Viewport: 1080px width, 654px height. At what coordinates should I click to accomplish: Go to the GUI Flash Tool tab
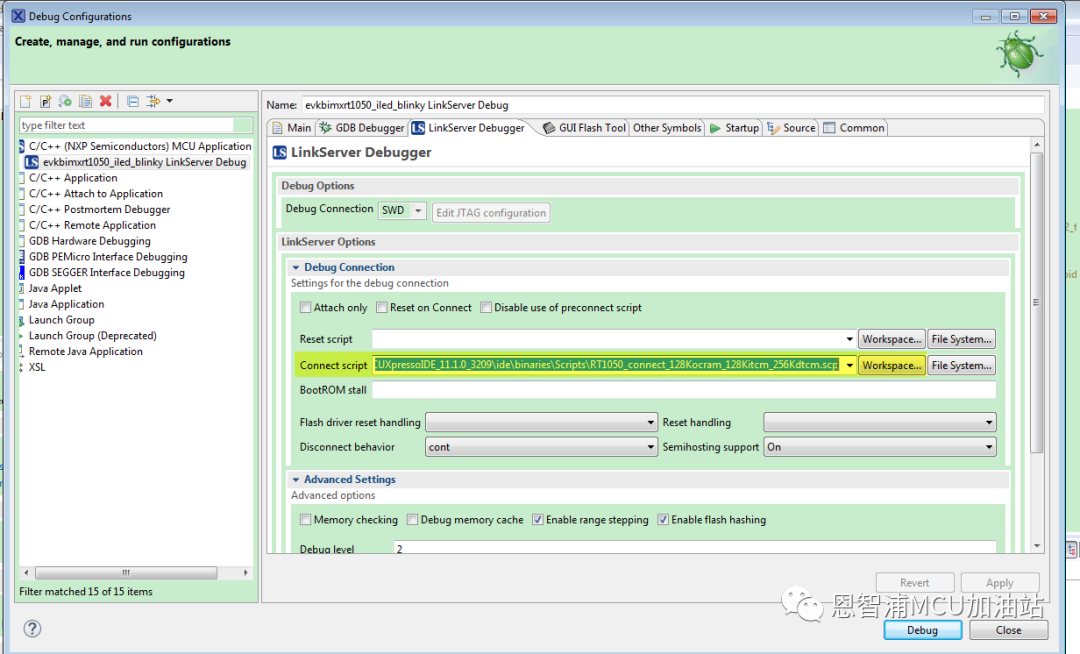584,128
